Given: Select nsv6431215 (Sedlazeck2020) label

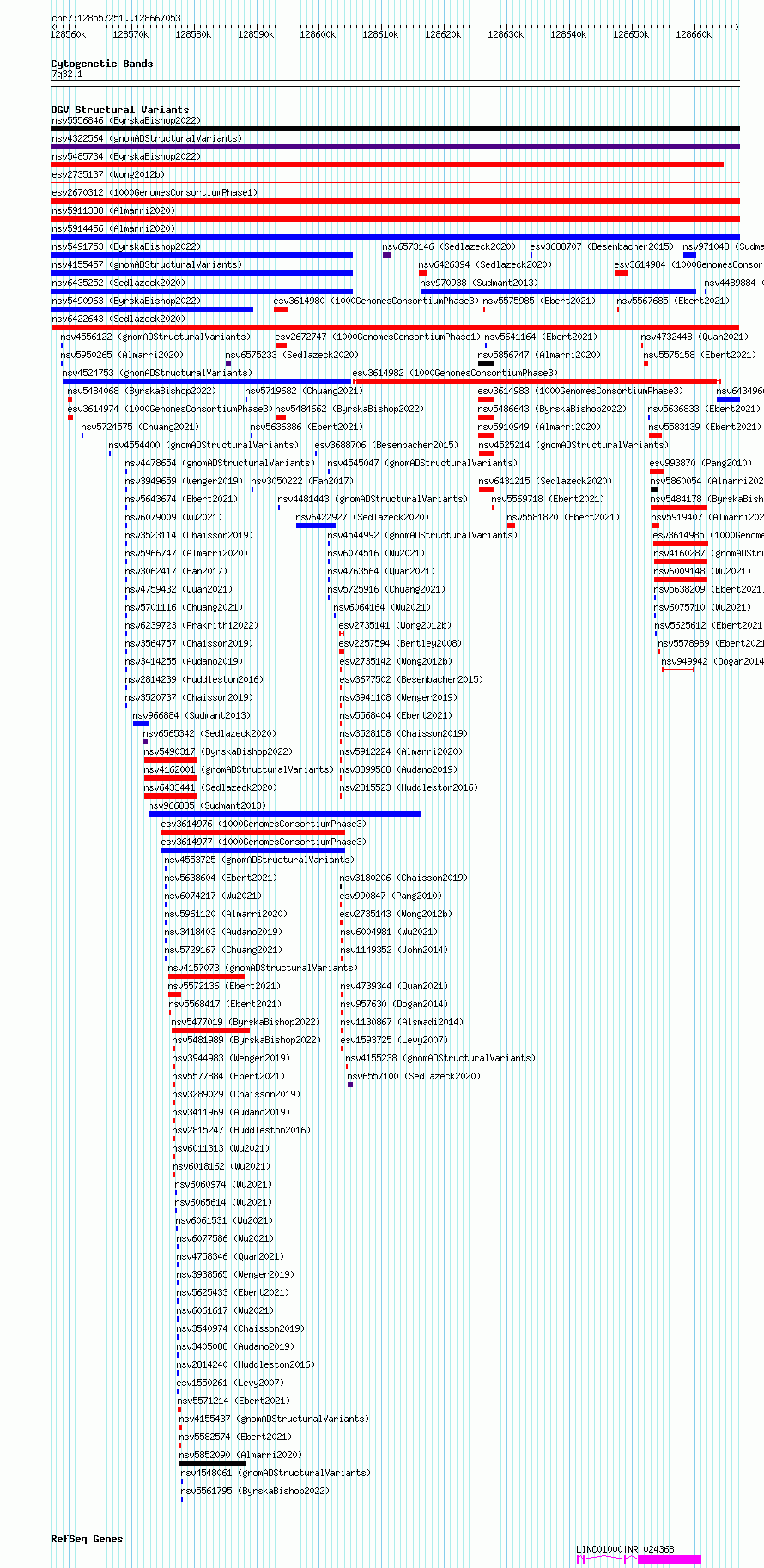Looking at the screenshot, I should point(545,482).
